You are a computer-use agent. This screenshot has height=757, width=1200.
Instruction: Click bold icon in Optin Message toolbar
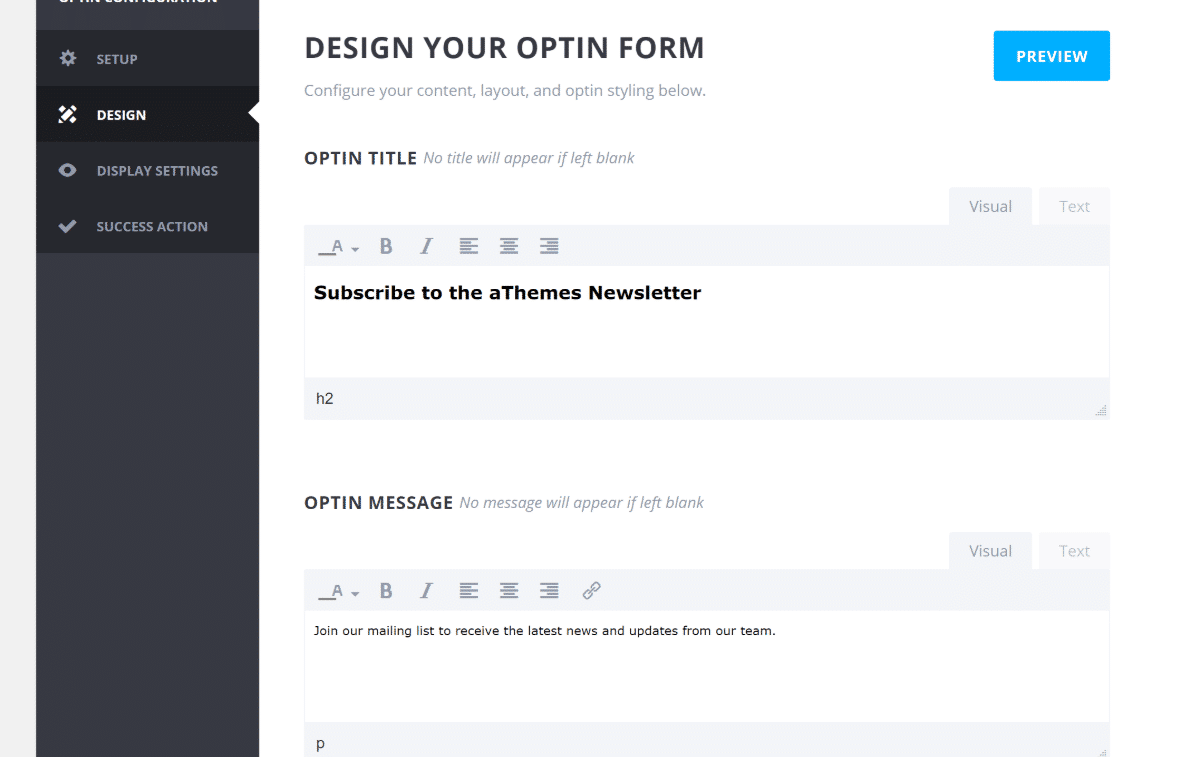pos(386,591)
